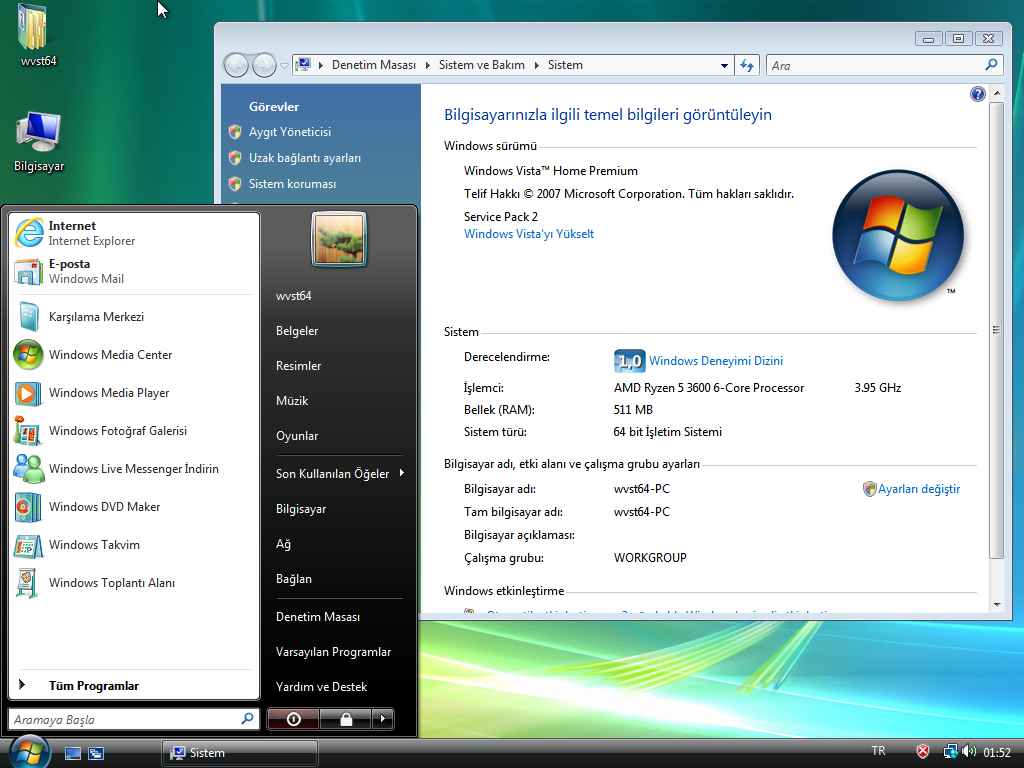Open the help question mark icon in the Sistem window

pos(977,94)
